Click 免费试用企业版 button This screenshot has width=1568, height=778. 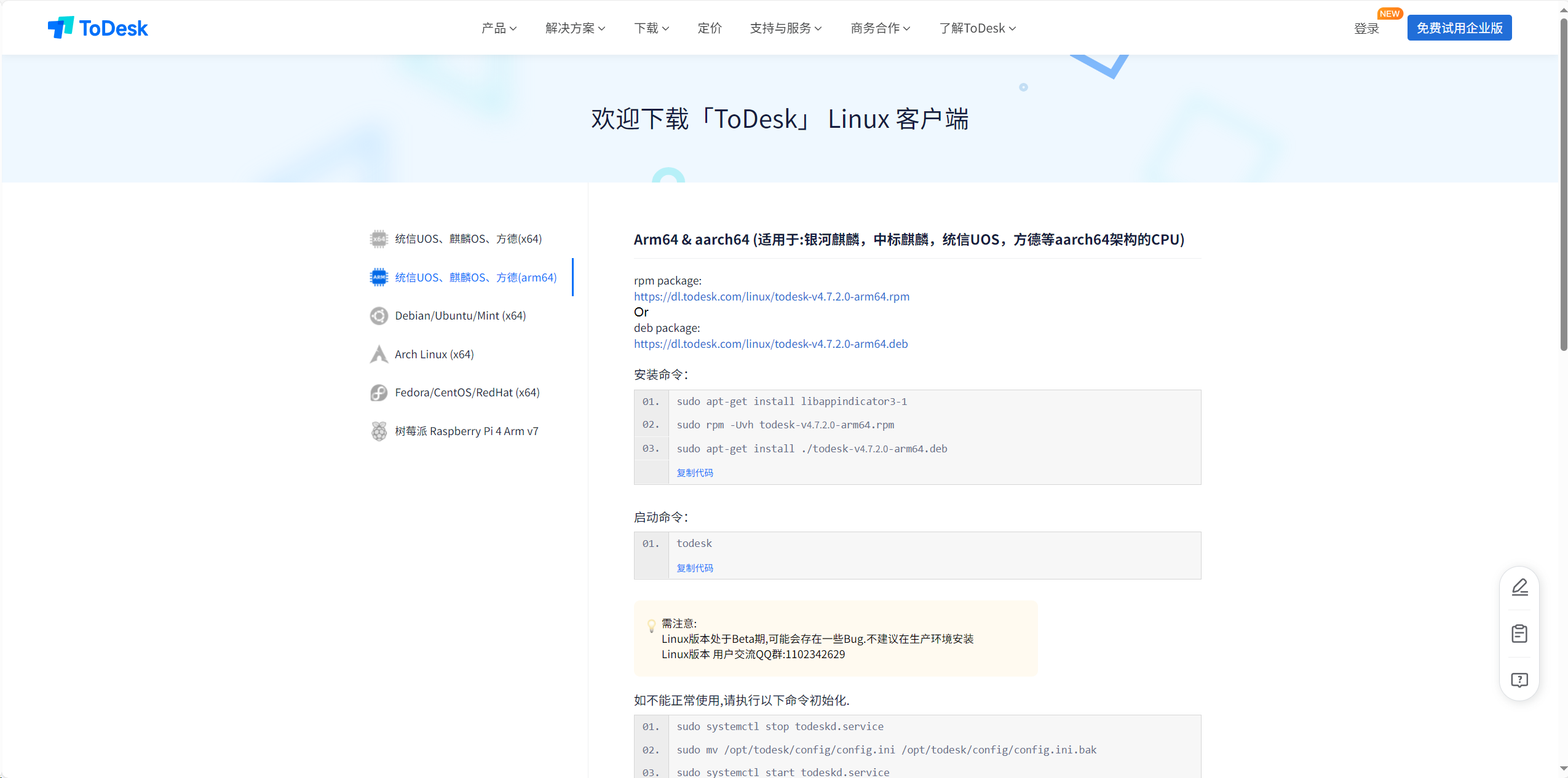1459,28
